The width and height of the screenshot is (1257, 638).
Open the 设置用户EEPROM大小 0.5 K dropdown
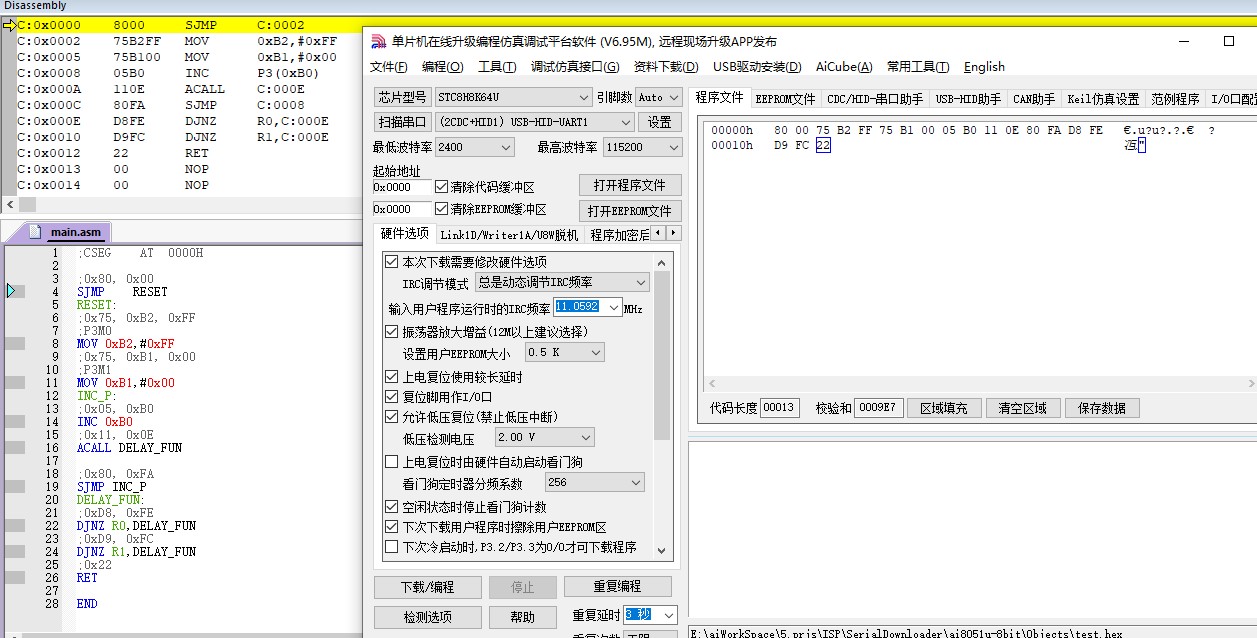coord(565,353)
